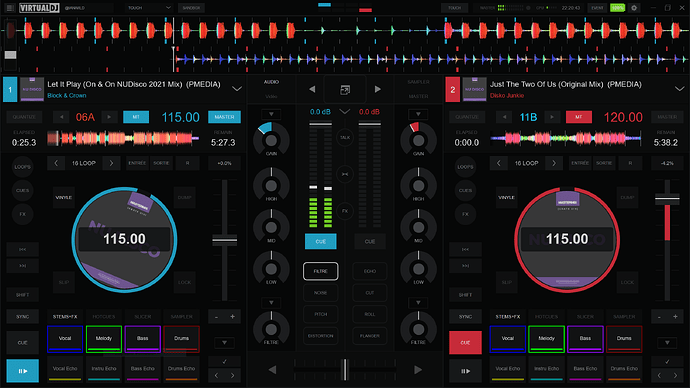Open the hamburger menu beside the VirtualDJ logo

[x=10, y=8]
